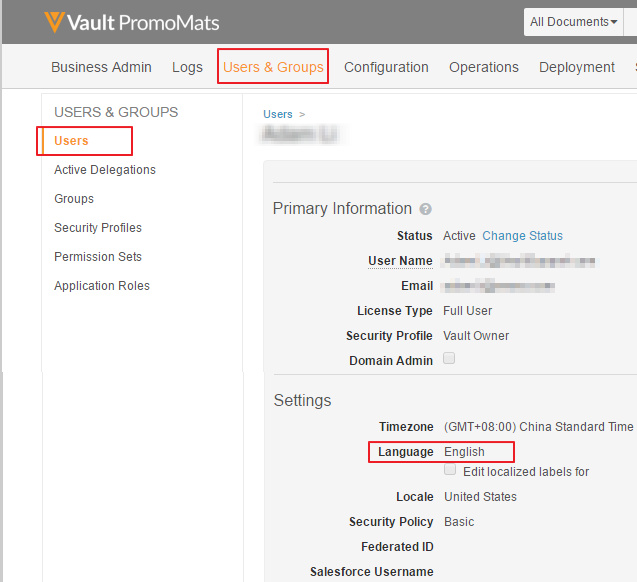The width and height of the screenshot is (637, 582).
Task: Select Security Profiles in sidebar
Action: click(98, 228)
